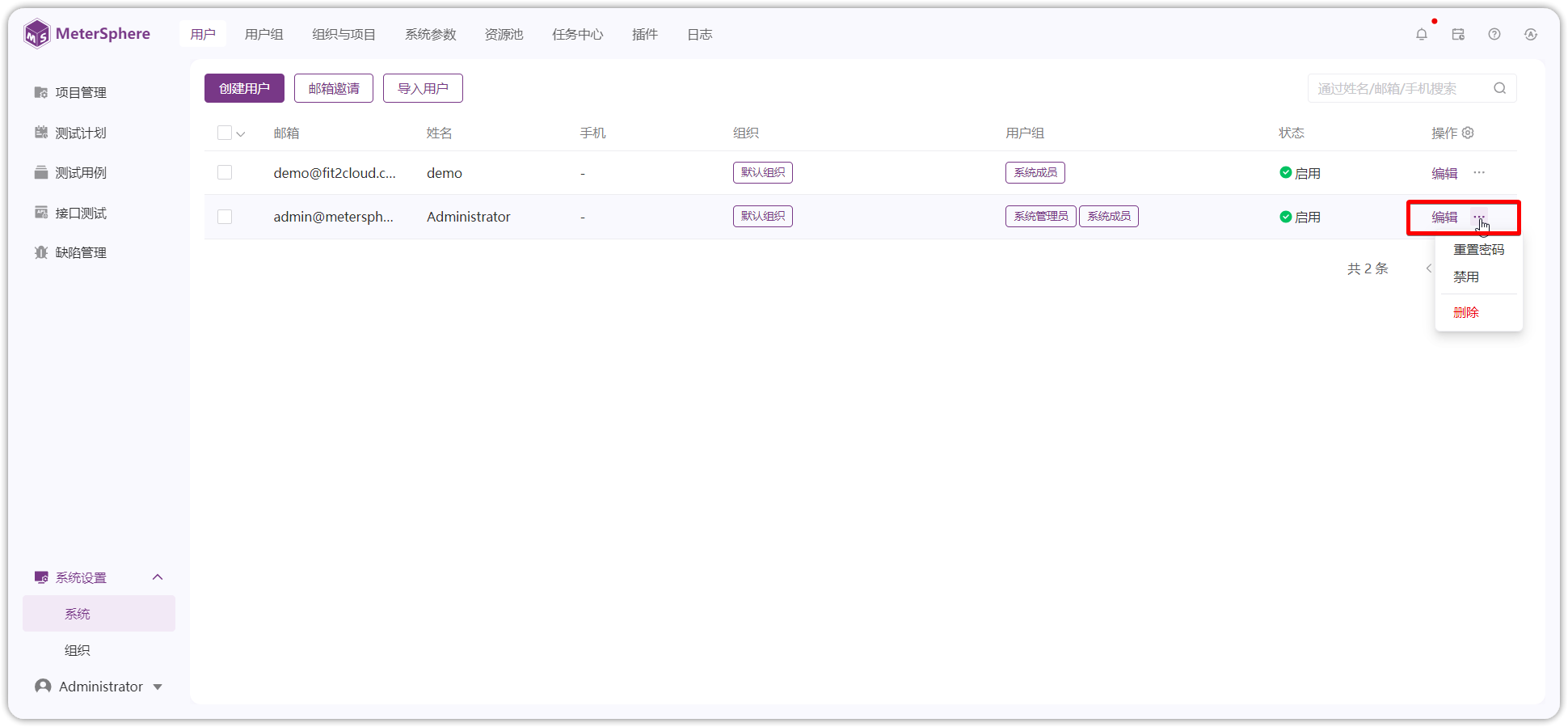The image size is (1568, 727).
Task: Choose 重置密码 from the popup menu
Action: click(x=1479, y=250)
